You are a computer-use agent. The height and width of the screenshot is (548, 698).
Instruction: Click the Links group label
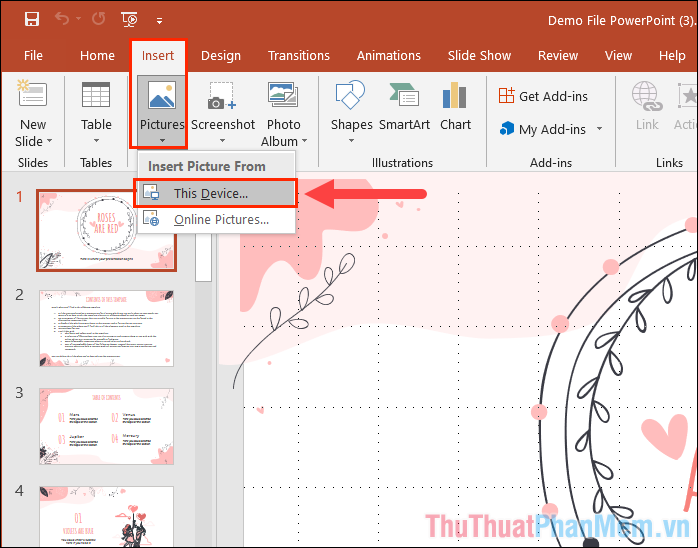pos(669,163)
